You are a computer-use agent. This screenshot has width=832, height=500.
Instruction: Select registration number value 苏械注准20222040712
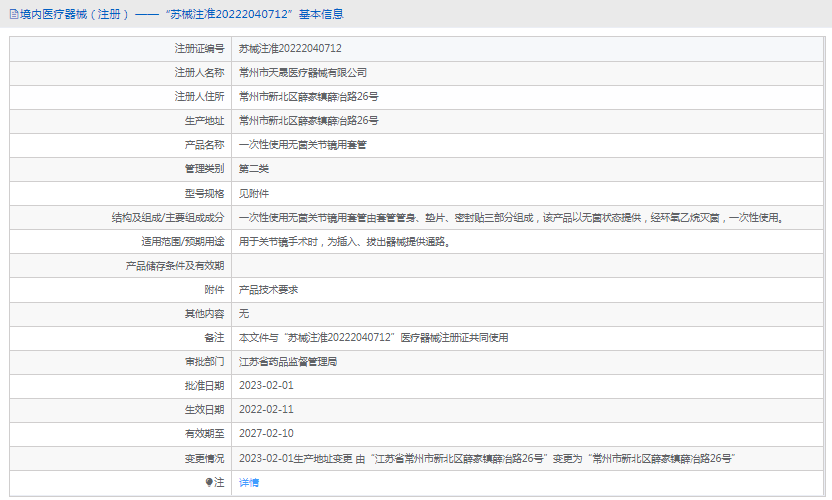click(x=290, y=48)
